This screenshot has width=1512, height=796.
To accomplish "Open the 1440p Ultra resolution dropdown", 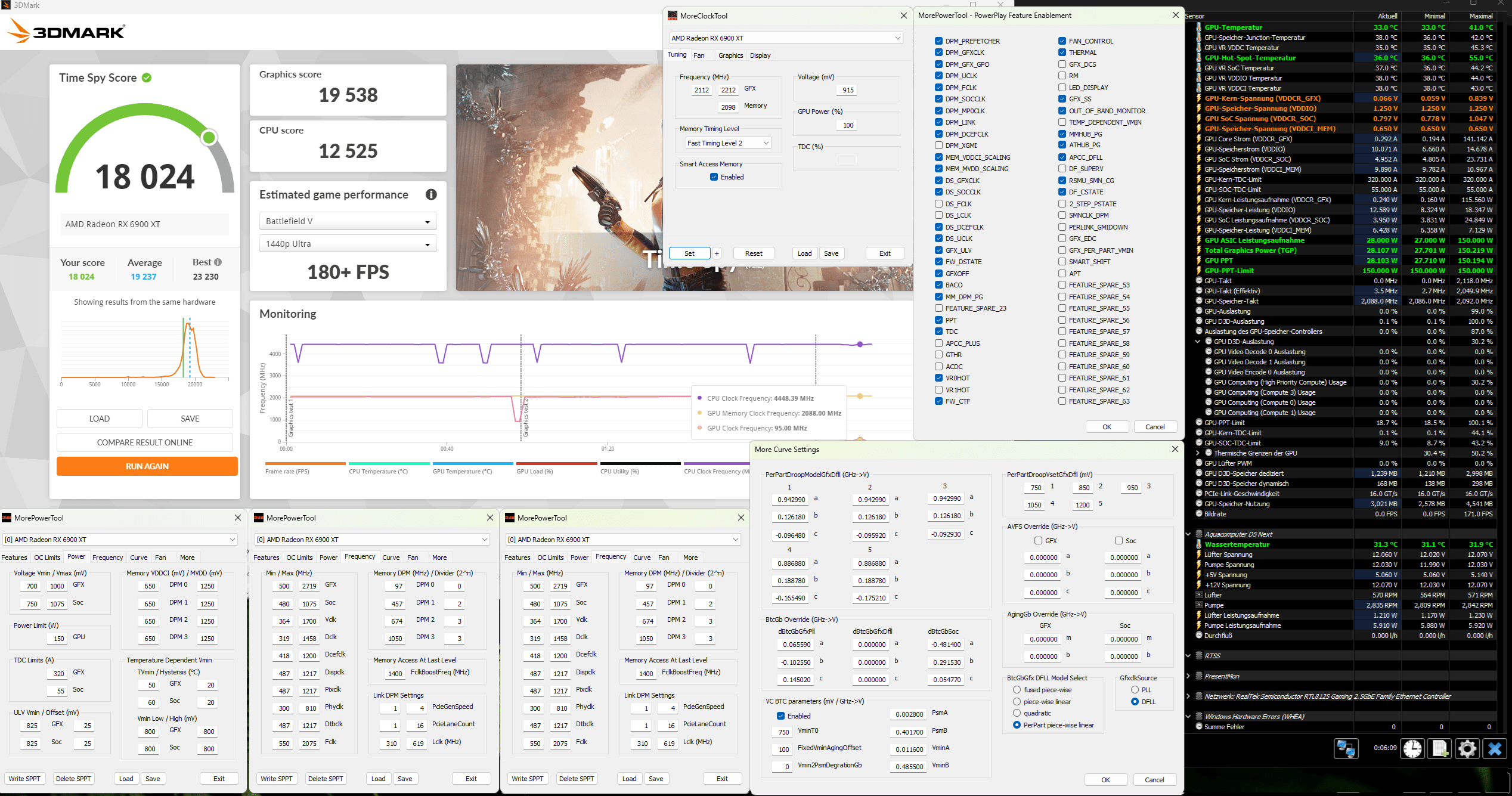I will pos(348,244).
